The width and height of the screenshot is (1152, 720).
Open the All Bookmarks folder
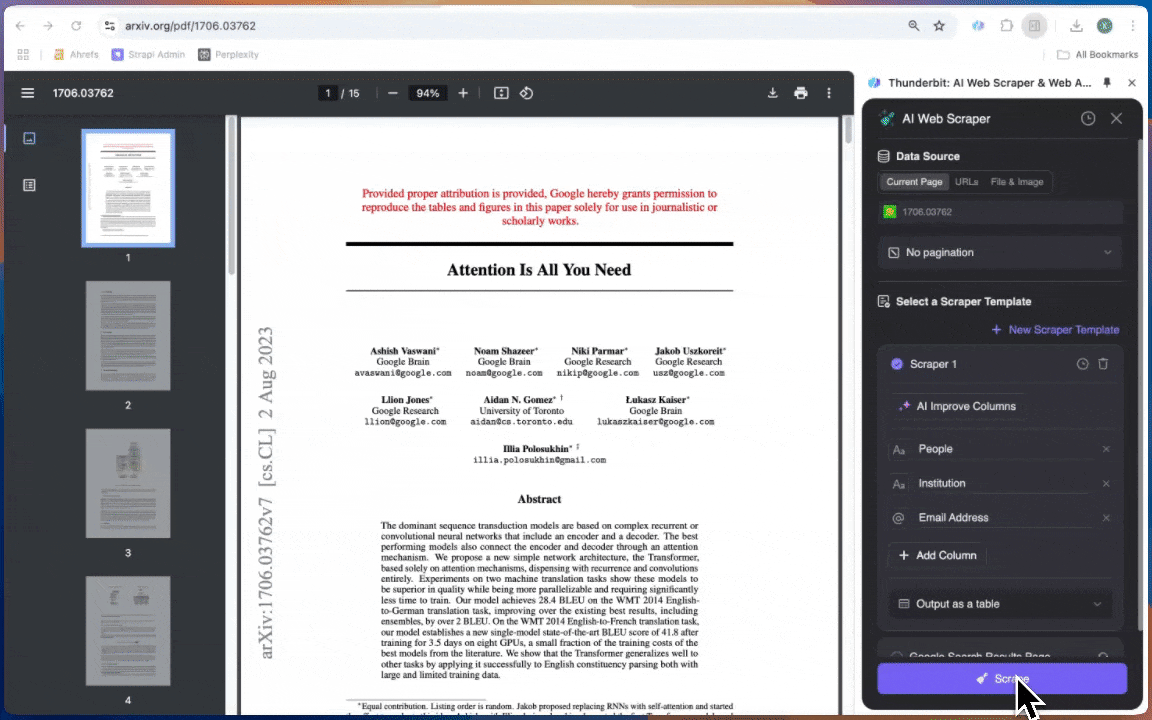point(1098,54)
